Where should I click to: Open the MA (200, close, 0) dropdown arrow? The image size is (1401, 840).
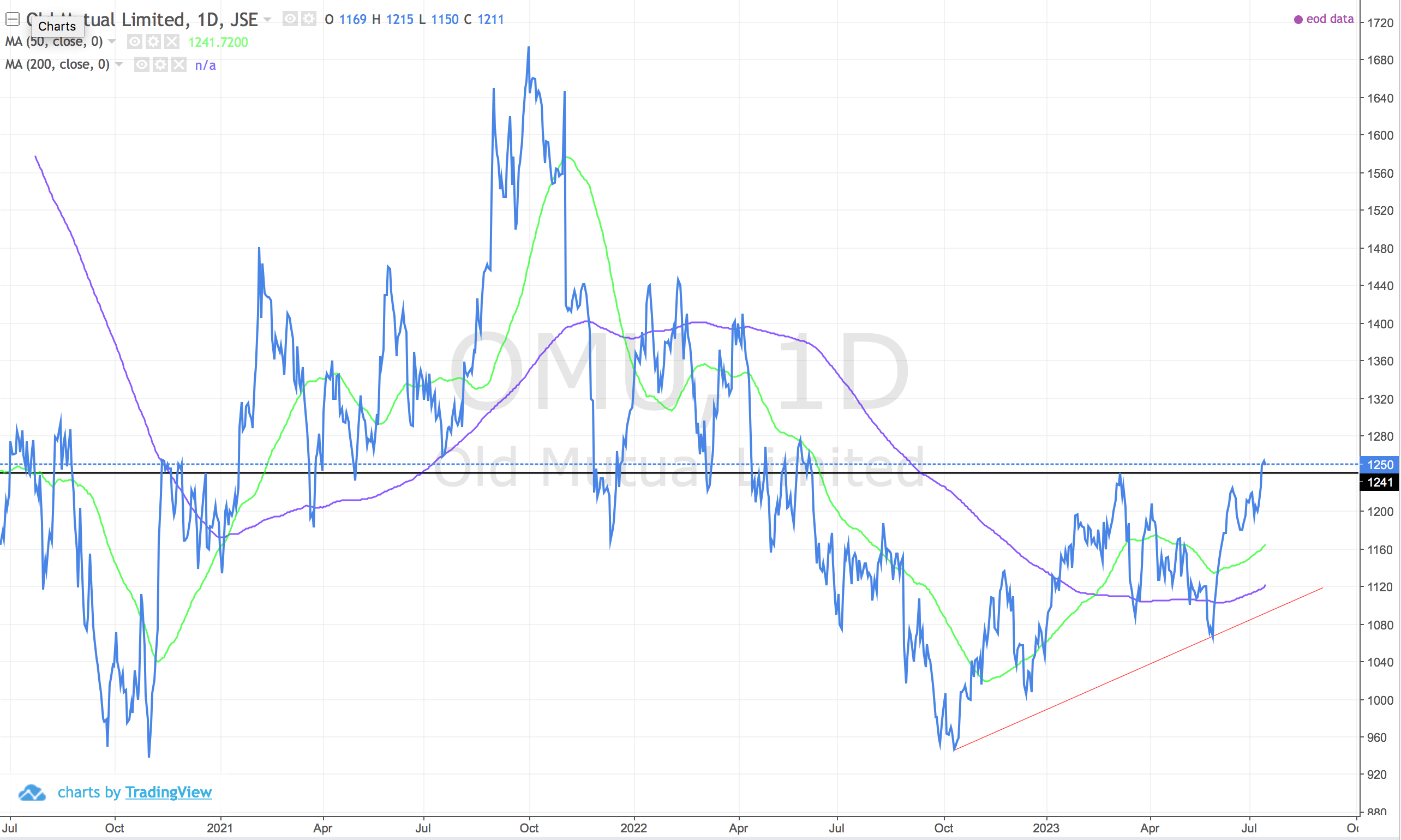(x=119, y=64)
